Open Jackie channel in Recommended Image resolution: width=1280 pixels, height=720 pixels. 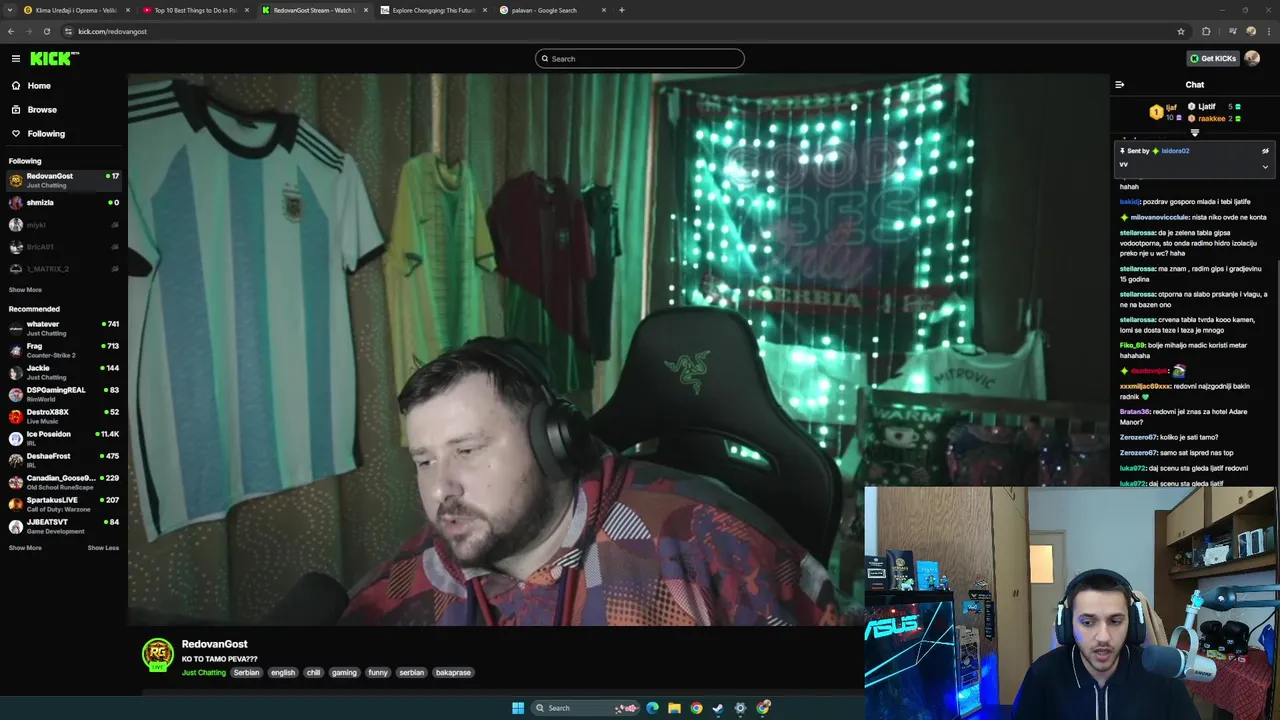(x=64, y=372)
